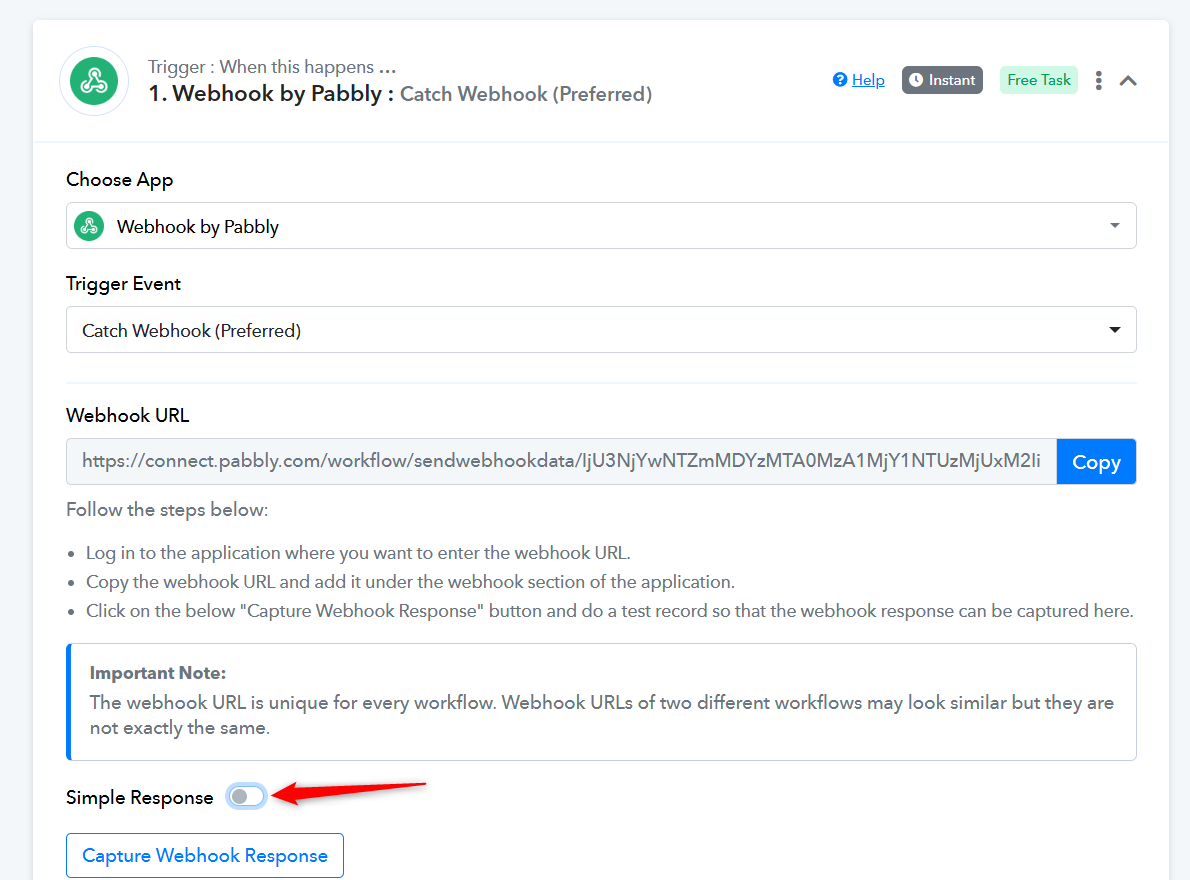Viewport: 1190px width, 880px height.
Task: Click the Free Task badge
Action: (1038, 80)
